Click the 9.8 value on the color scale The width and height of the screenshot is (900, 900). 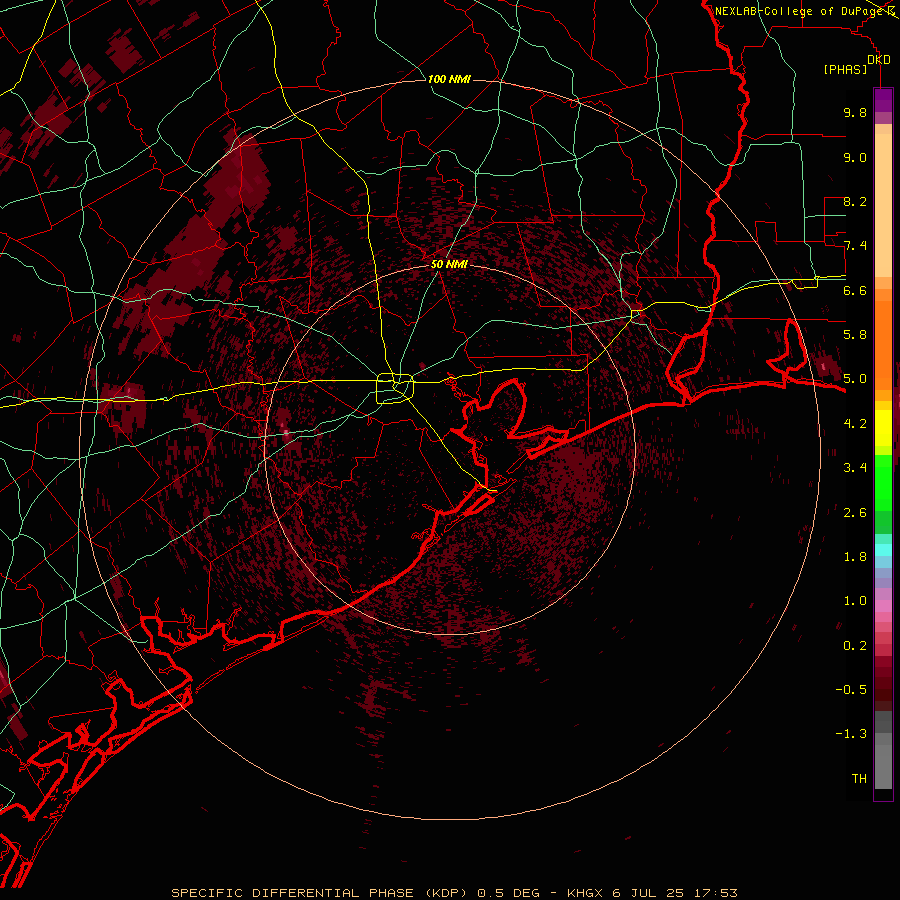click(855, 112)
